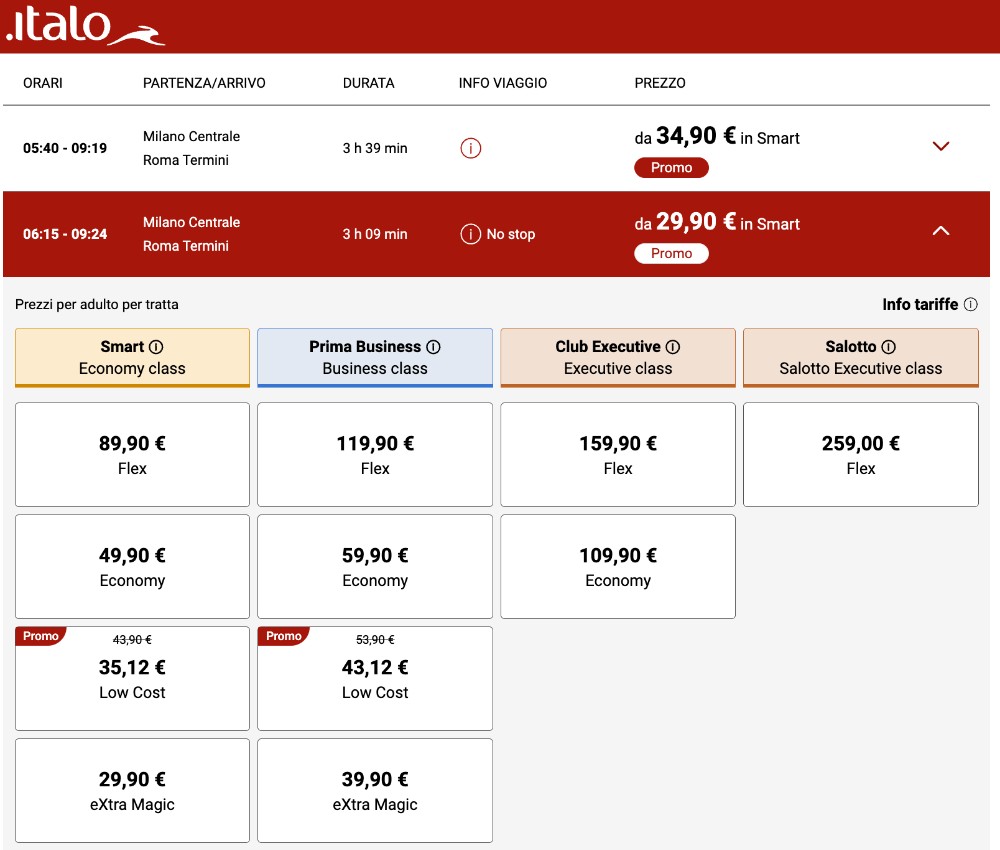Choose Club Executive Flex fare 159,90 €
The image size is (1000, 850).
[618, 455]
